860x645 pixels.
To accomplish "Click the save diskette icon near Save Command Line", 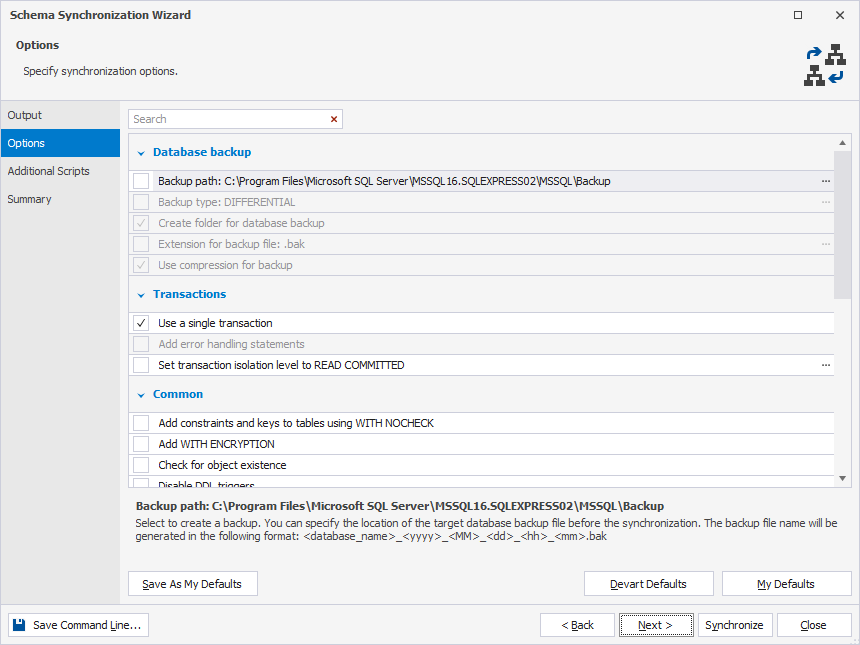I will [17, 624].
